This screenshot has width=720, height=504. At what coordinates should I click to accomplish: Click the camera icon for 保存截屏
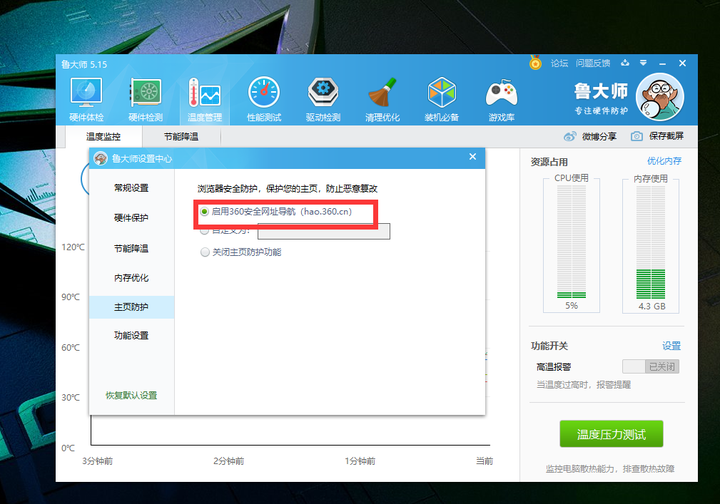coord(636,136)
